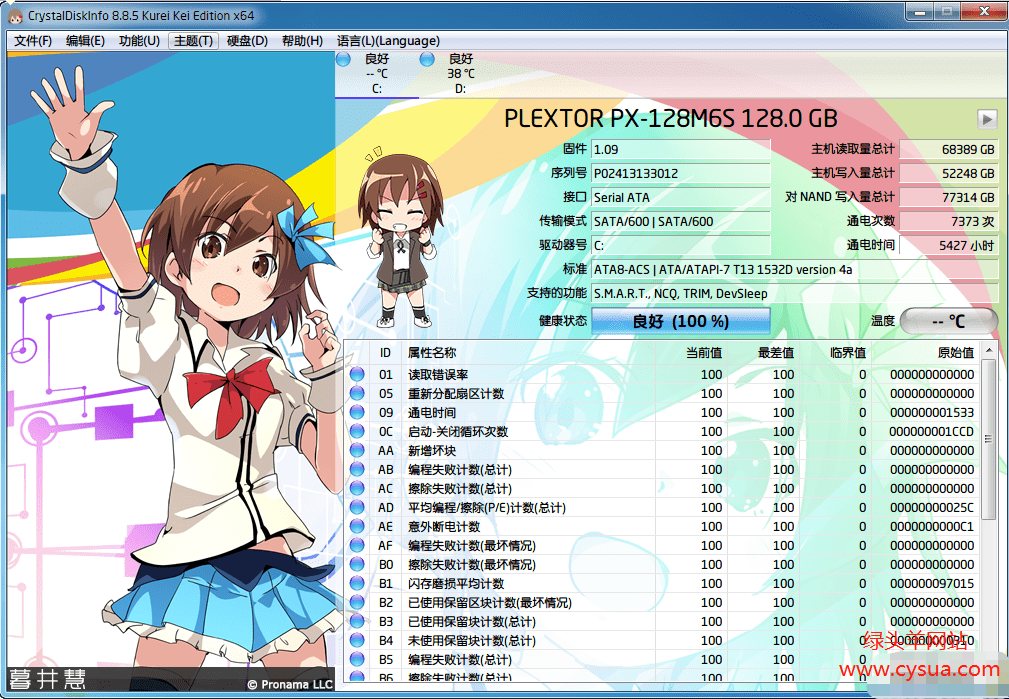This screenshot has height=699, width=1009.
Task: Click supported features field S.M.A.R.T., NCQ, TRIM
Action: point(795,294)
